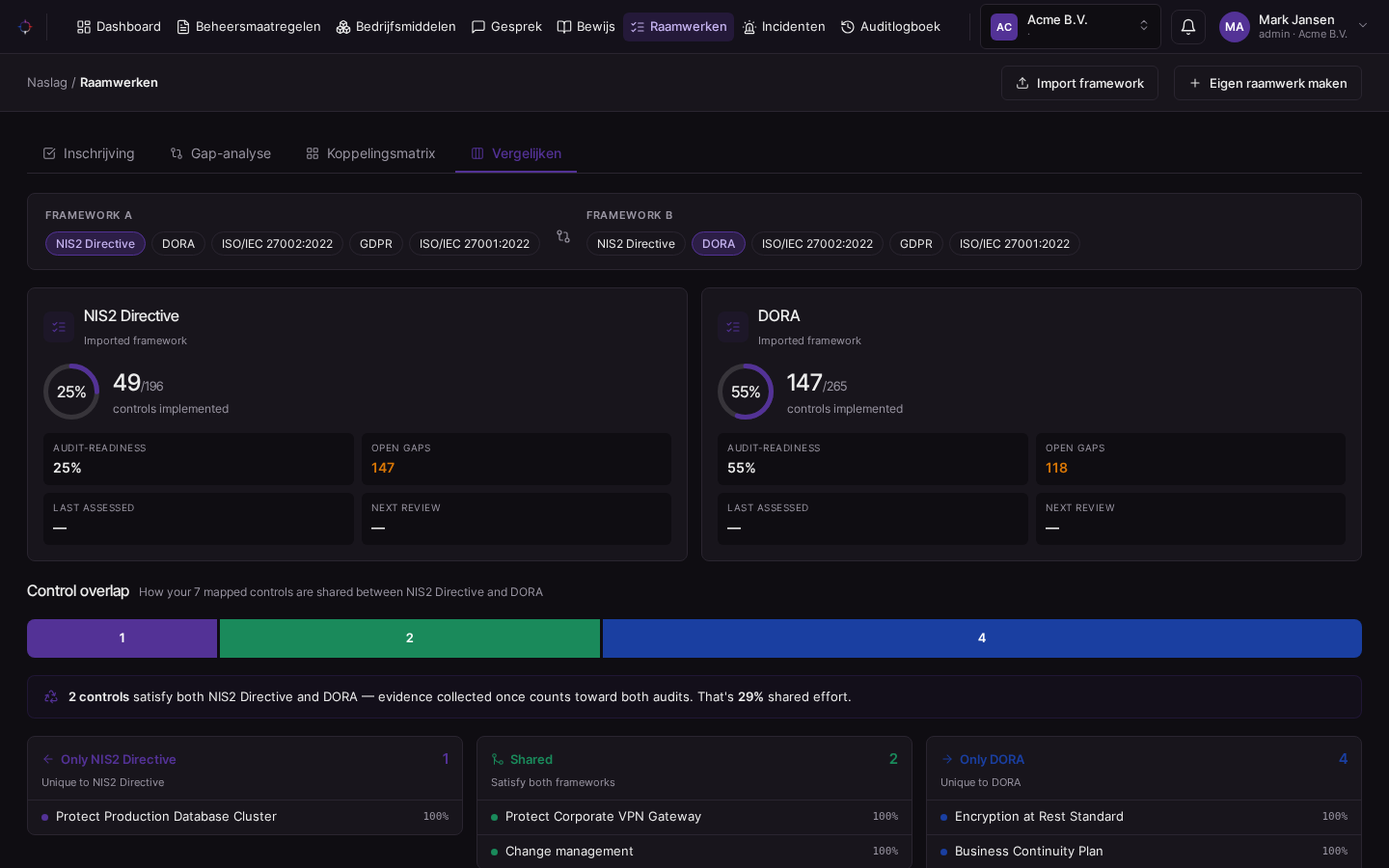This screenshot has height=868, width=1389.
Task: Click the NIS2 Audit-readiness 25% tile
Action: tap(199, 459)
